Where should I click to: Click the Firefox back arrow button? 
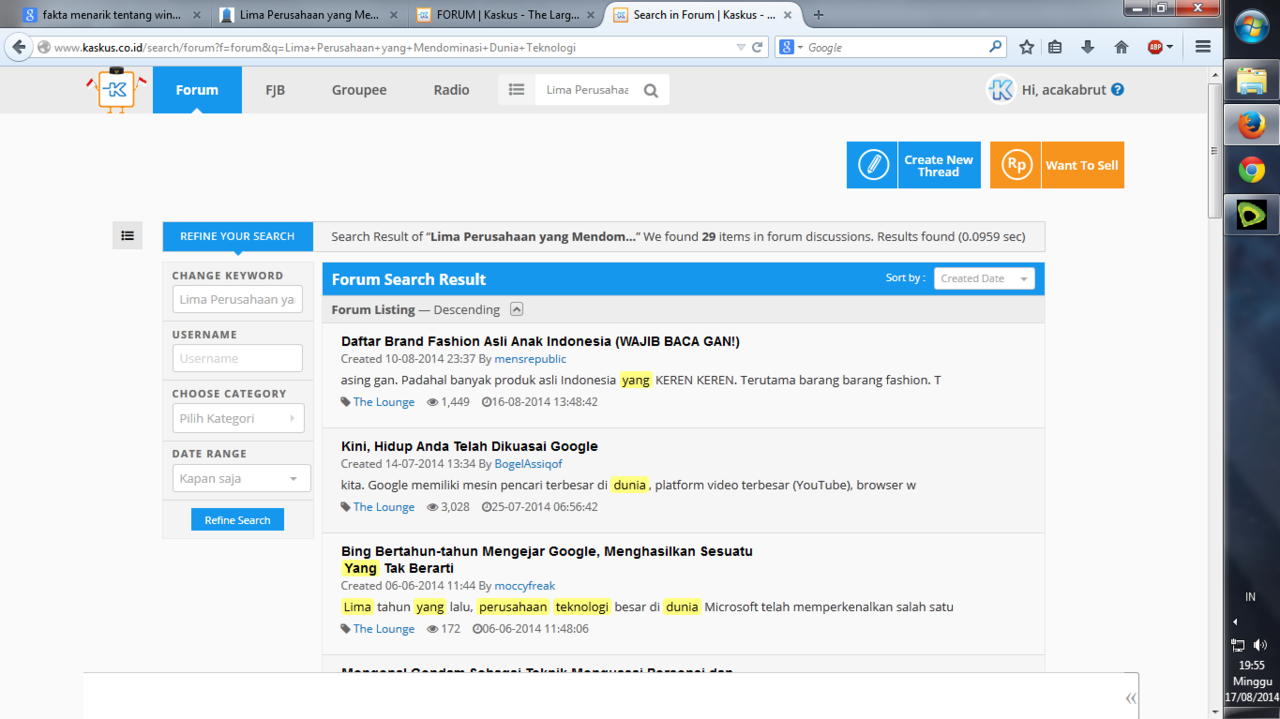pos(18,47)
